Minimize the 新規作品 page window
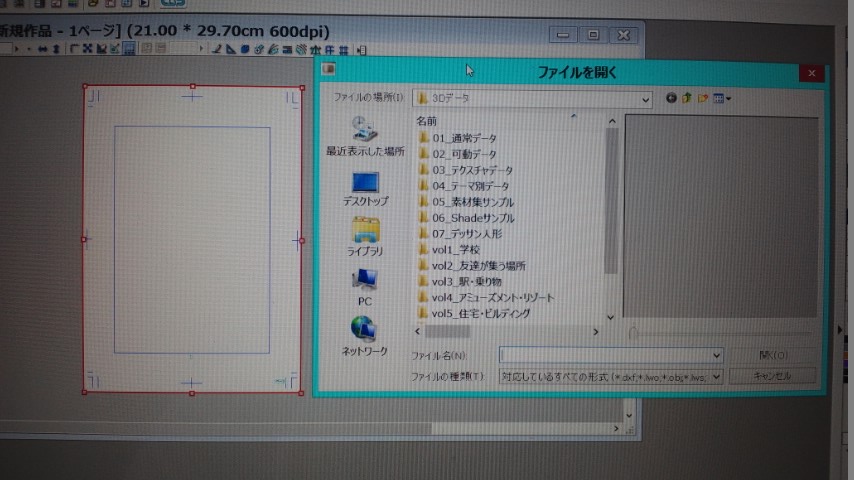This screenshot has width=854, height=480. (x=563, y=35)
